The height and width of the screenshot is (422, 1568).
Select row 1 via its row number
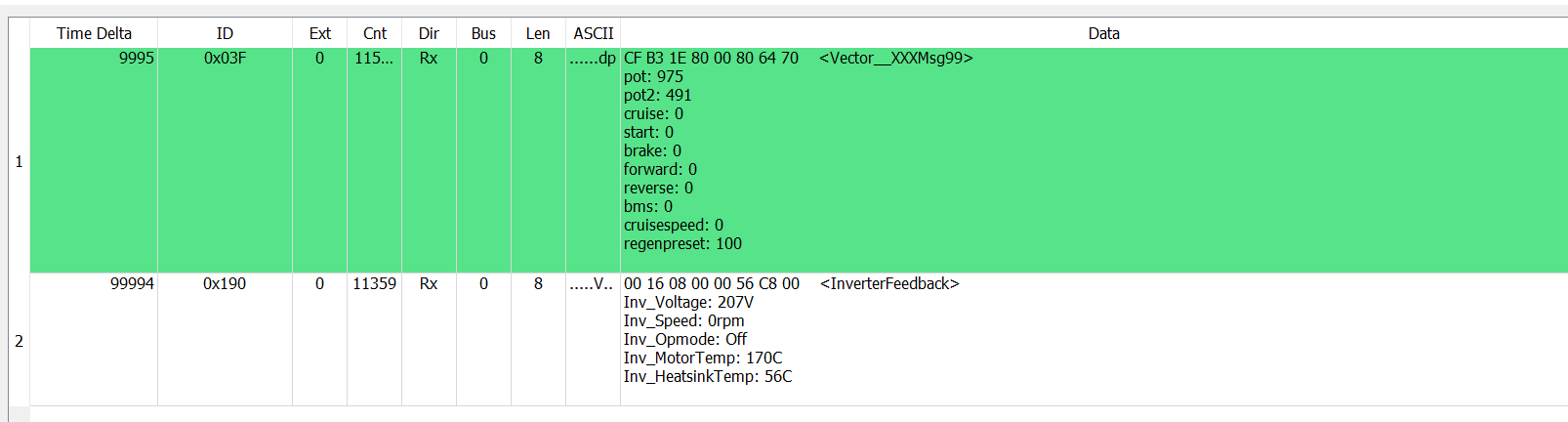click(x=19, y=161)
